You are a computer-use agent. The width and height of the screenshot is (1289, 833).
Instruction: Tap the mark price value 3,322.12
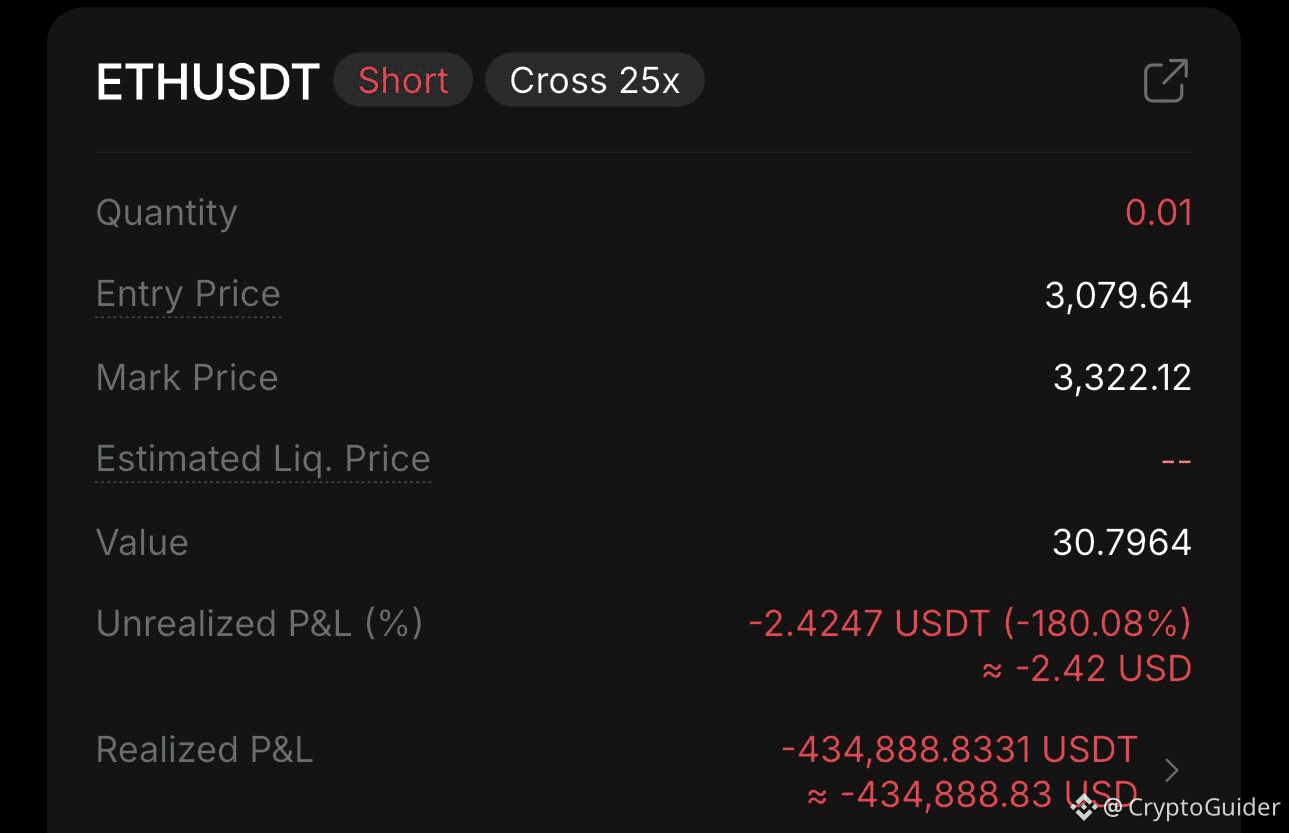[1122, 378]
